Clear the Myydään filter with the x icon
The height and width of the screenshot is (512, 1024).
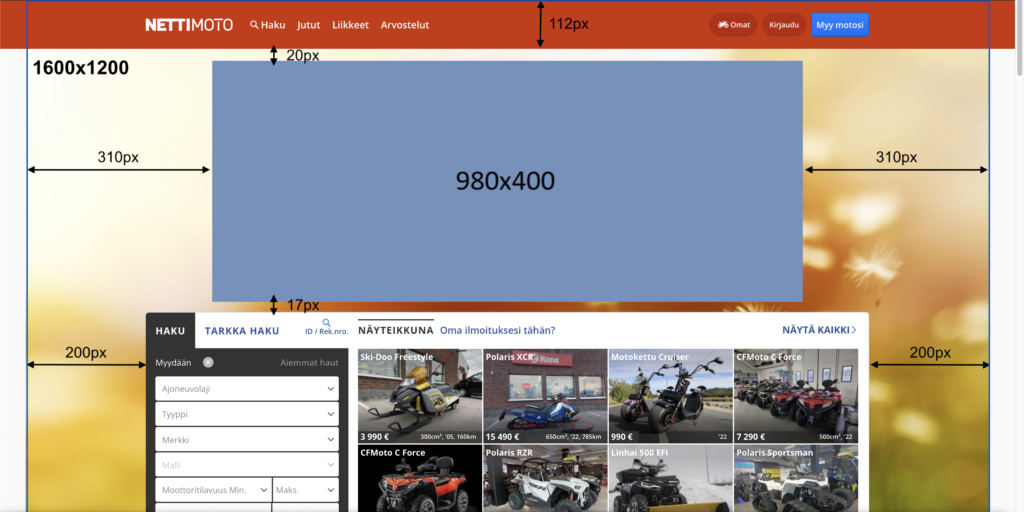[208, 362]
